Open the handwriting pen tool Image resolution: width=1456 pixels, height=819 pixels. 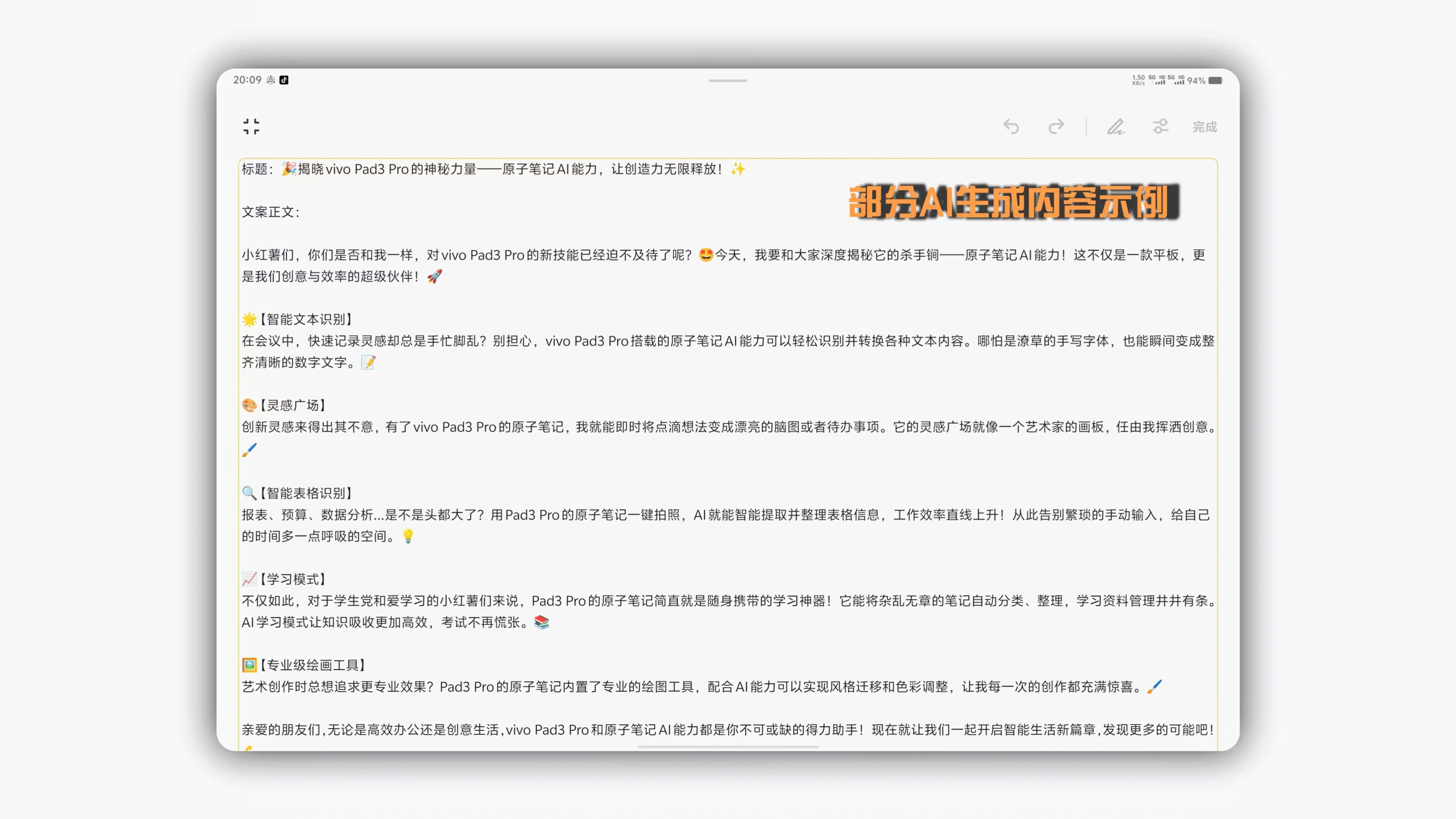pyautogui.click(x=1116, y=127)
